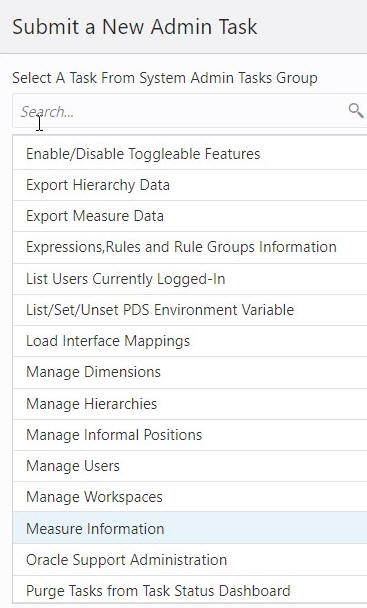Pick Manage Workspaces in the list
The width and height of the screenshot is (367, 608).
[x=190, y=497]
